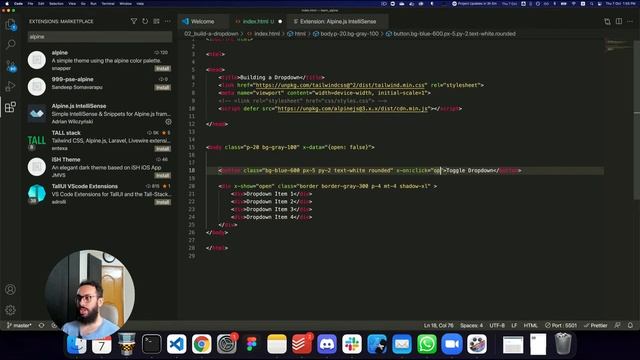This screenshot has height=360, width=640.
Task: Click the Prettier status bar item
Action: 596,325
